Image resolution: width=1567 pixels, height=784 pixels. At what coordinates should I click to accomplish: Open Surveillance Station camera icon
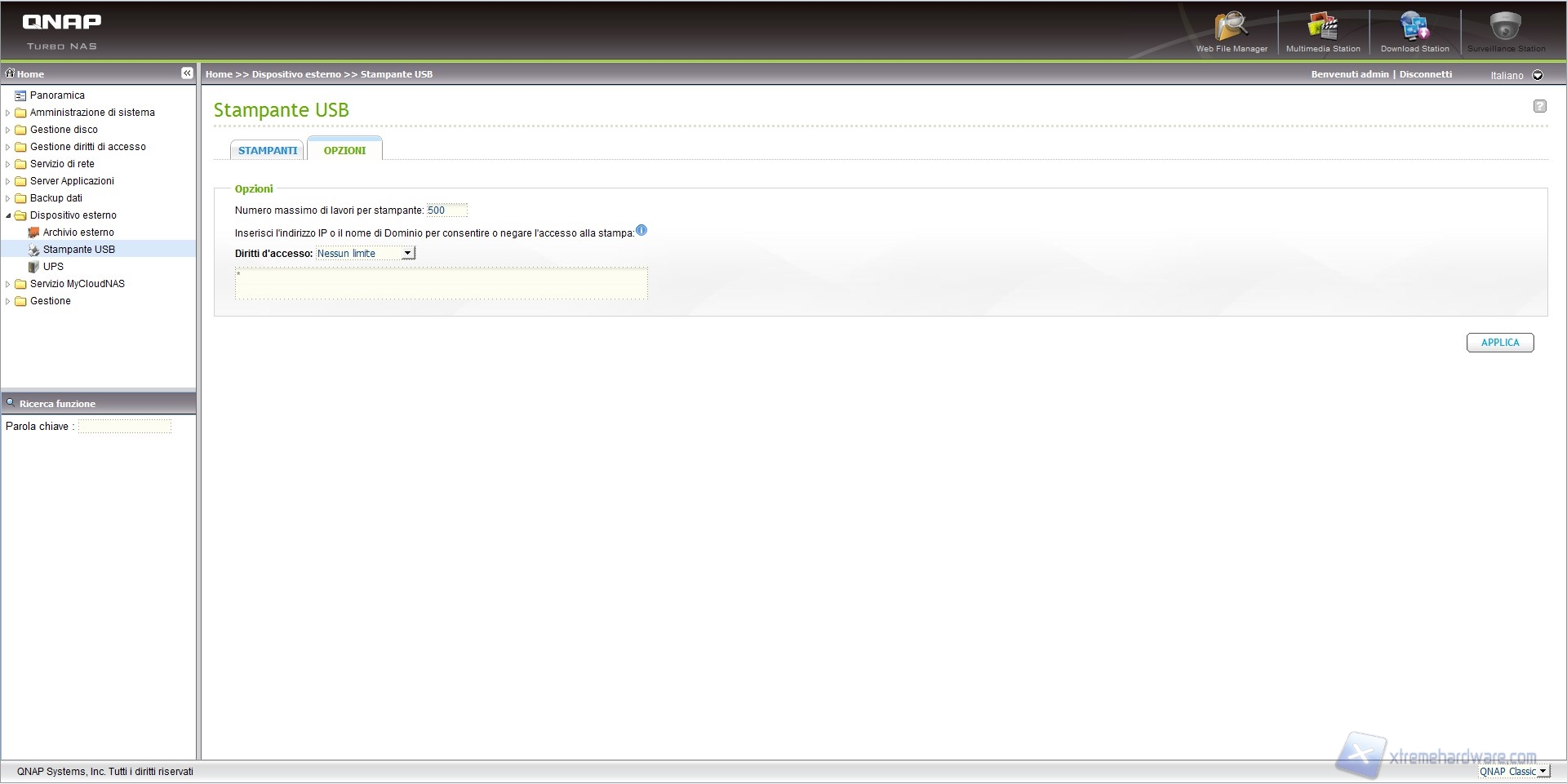coord(1506,29)
